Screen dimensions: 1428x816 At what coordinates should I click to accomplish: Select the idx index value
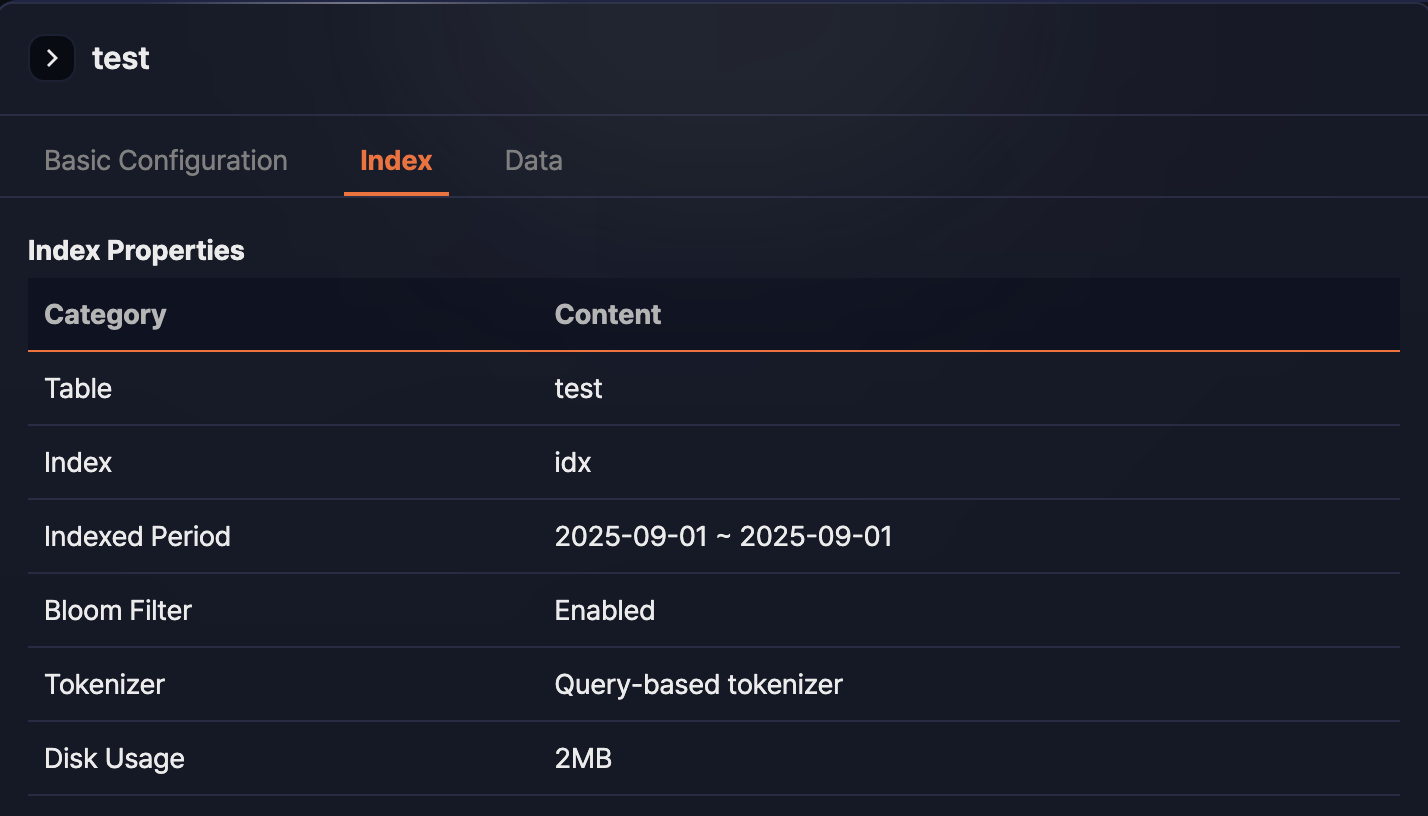[x=573, y=462]
